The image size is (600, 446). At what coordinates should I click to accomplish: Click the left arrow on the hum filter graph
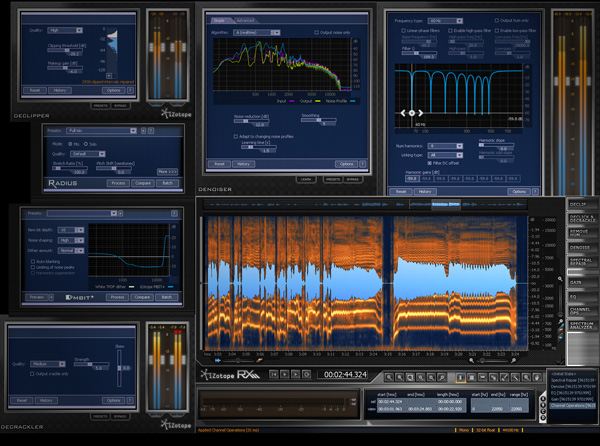[x=403, y=113]
